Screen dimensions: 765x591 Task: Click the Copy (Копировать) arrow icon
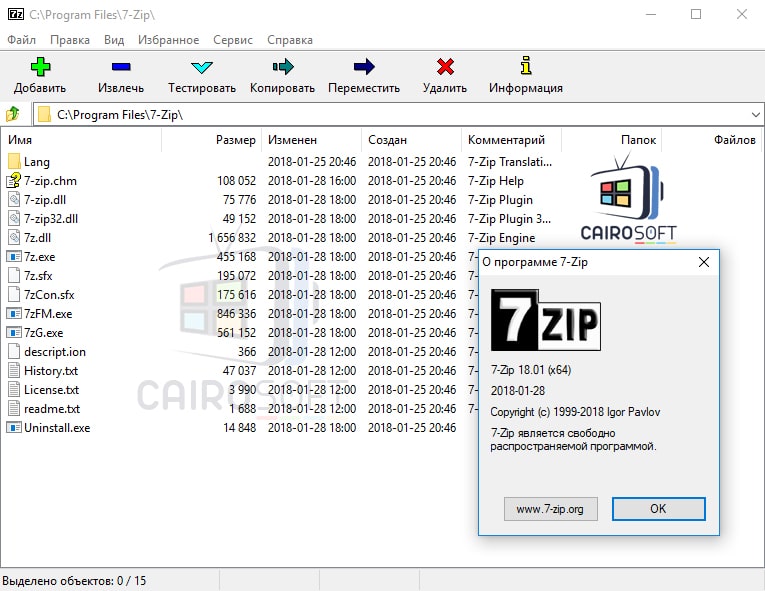click(x=282, y=67)
